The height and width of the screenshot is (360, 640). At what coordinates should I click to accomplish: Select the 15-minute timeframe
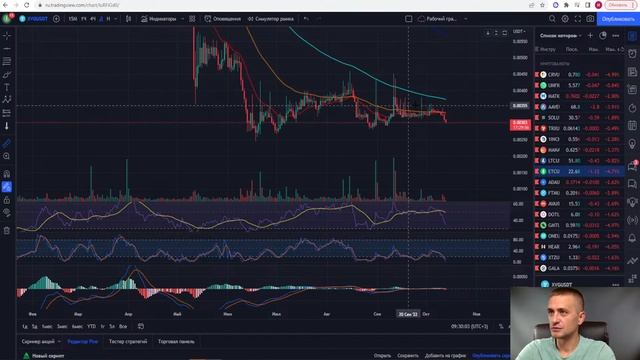(73, 19)
